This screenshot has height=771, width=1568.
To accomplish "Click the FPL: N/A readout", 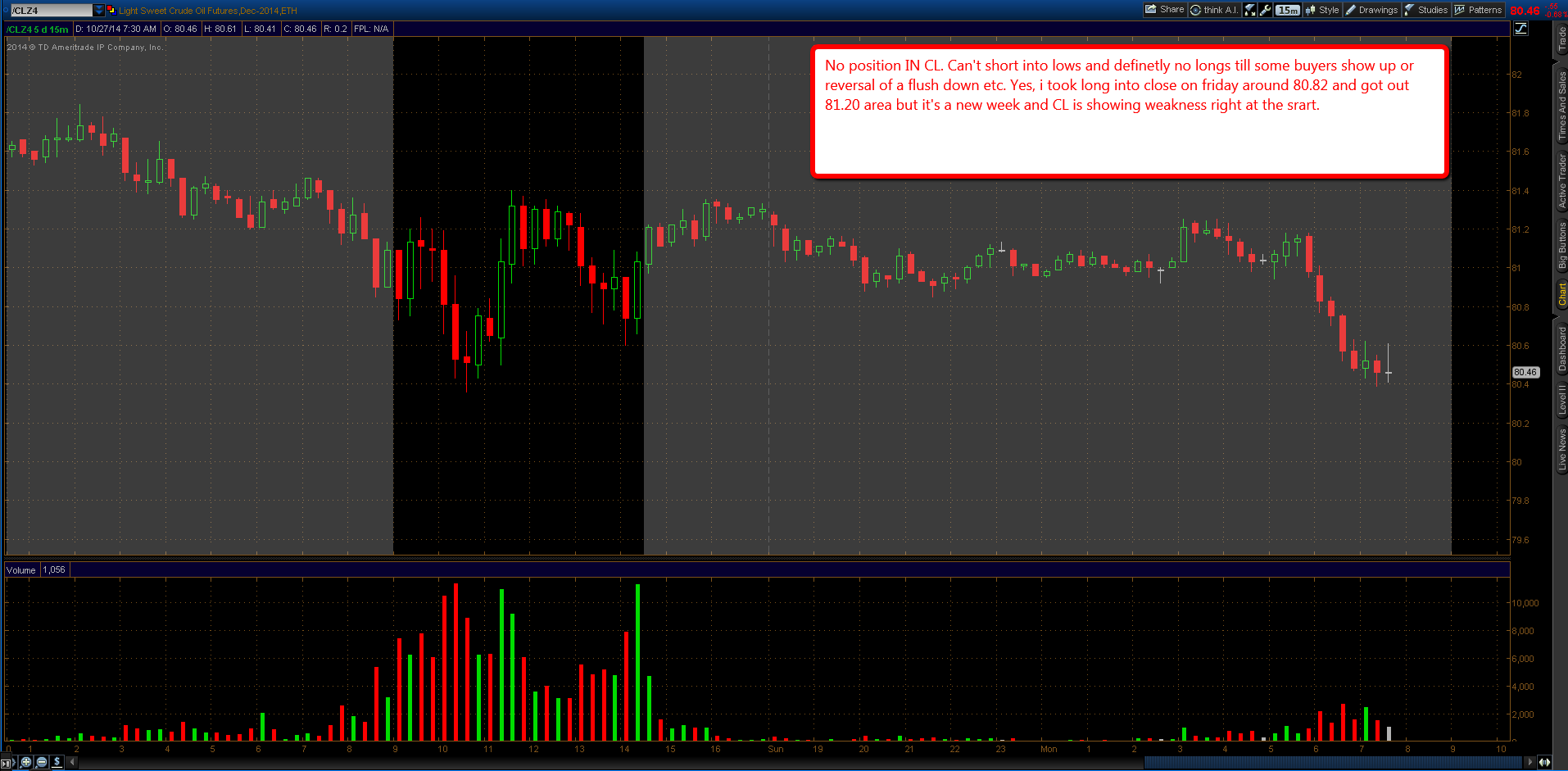I will point(371,29).
